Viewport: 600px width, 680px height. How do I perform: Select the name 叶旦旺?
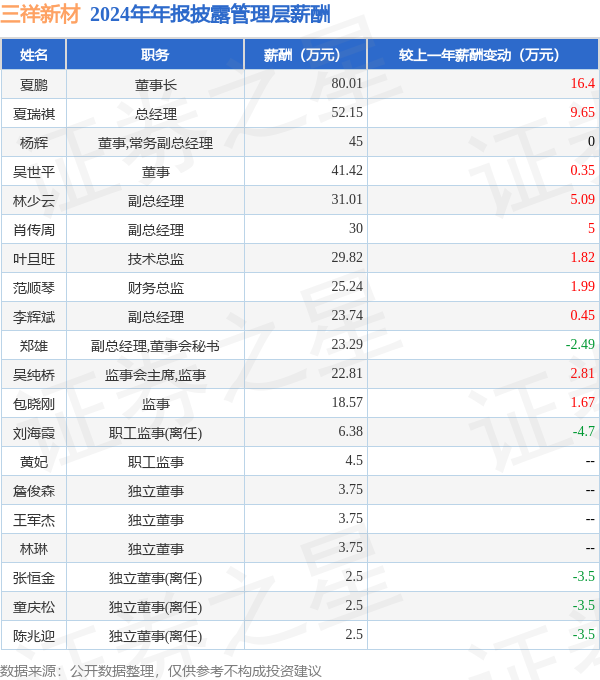(x=34, y=259)
